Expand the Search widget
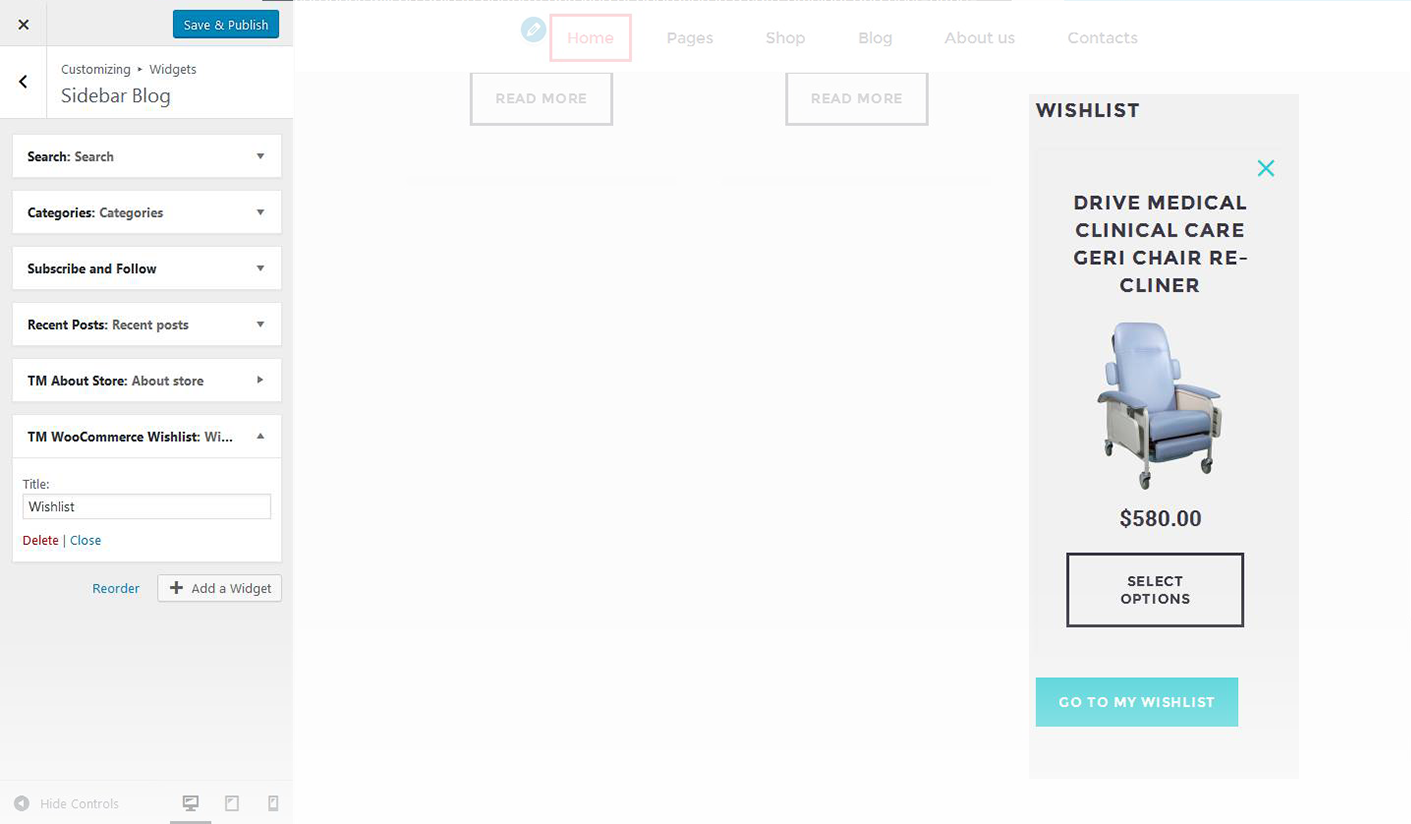The height and width of the screenshot is (824, 1411). [146, 157]
